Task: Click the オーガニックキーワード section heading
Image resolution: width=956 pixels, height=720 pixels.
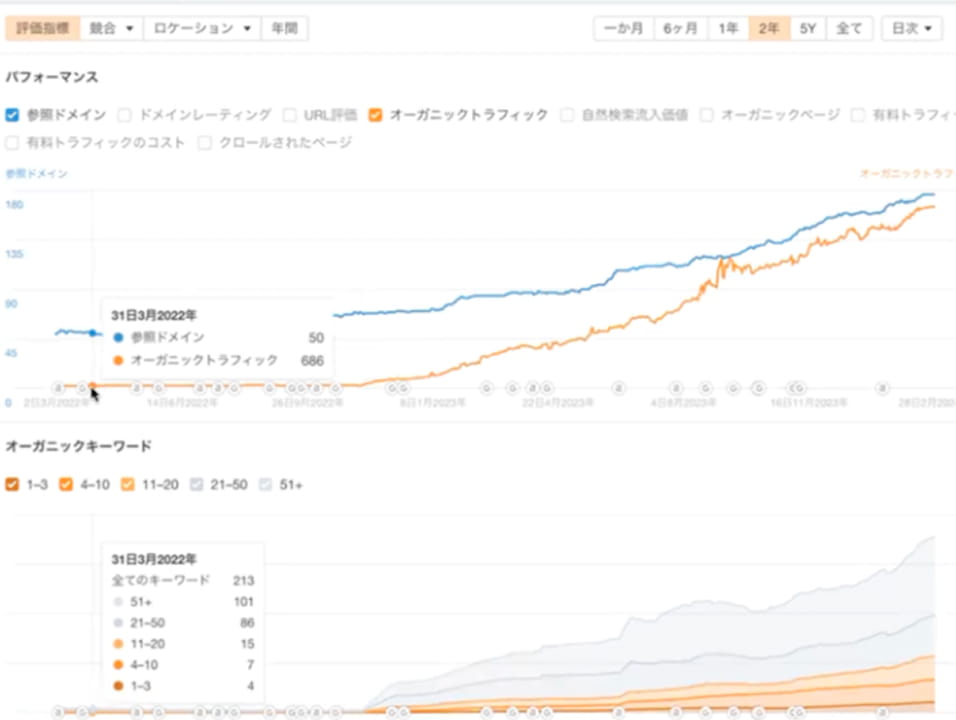Action: (79, 446)
